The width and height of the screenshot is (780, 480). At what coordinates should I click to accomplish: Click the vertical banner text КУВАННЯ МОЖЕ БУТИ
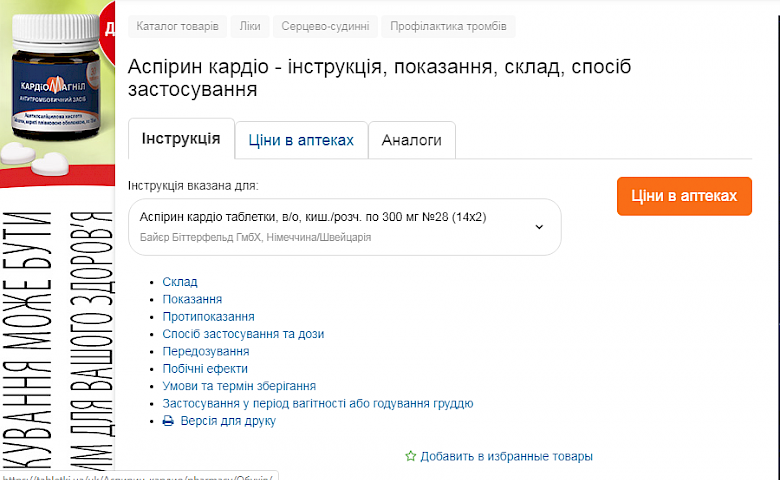[x=27, y=340]
